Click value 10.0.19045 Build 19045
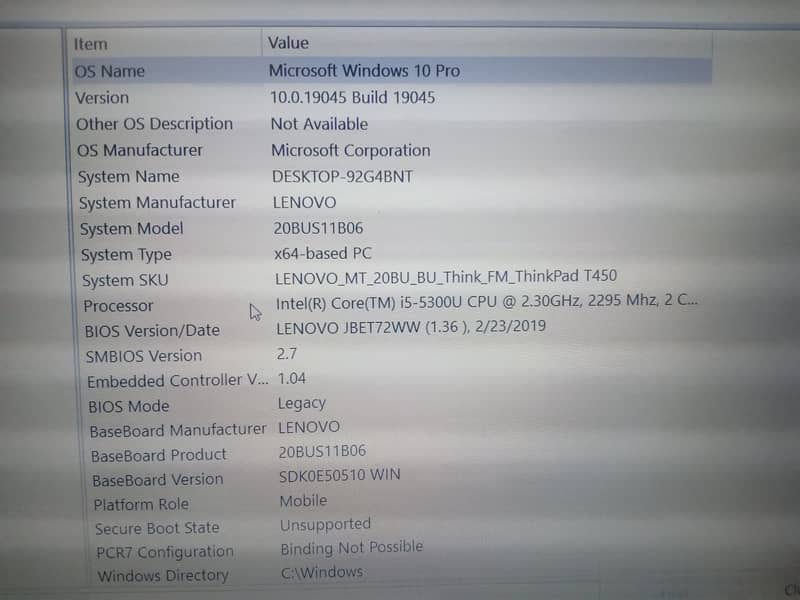The height and width of the screenshot is (600, 800). (352, 97)
